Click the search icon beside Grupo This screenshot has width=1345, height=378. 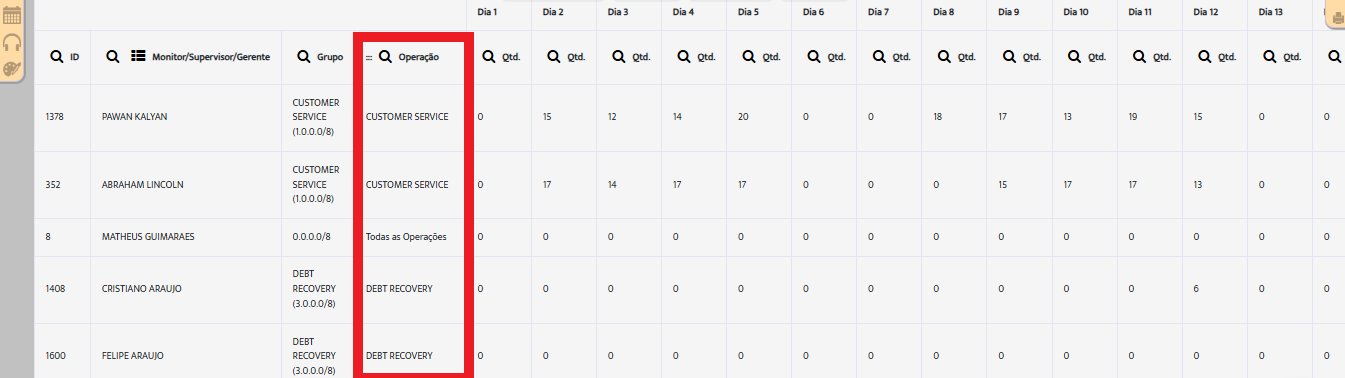point(304,57)
